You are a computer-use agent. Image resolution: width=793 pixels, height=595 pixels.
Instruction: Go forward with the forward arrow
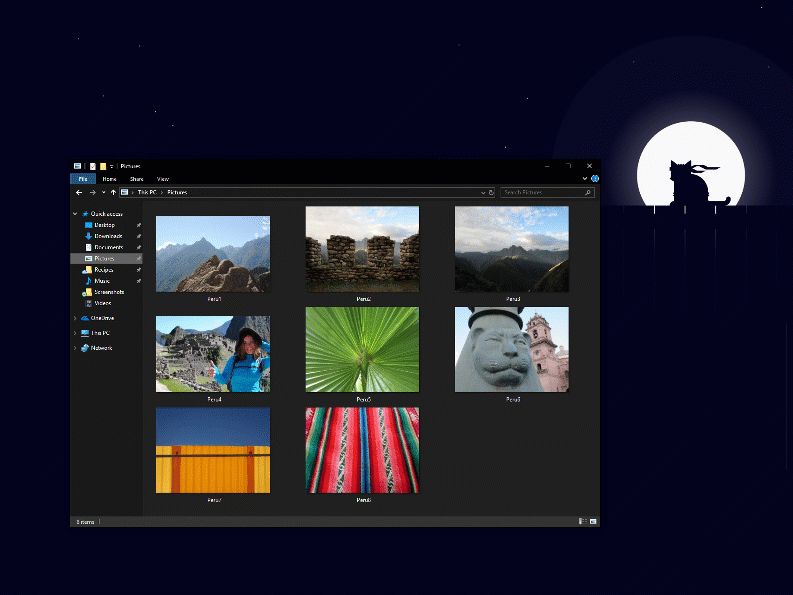[93, 192]
